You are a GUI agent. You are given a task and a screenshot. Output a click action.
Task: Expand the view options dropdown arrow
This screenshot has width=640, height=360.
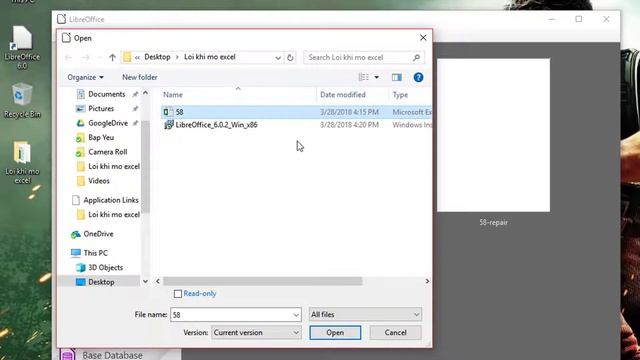(376, 77)
